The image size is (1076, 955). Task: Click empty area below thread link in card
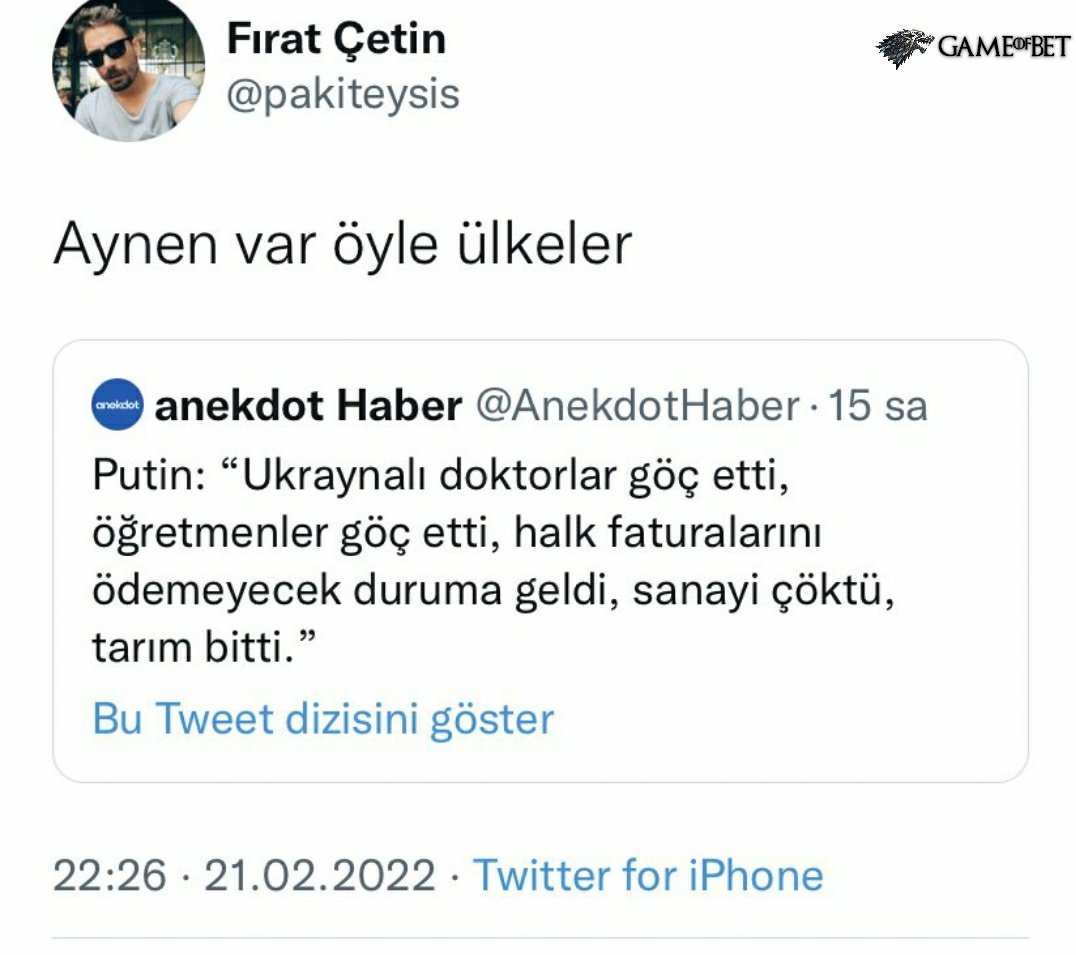pyautogui.click(x=540, y=760)
